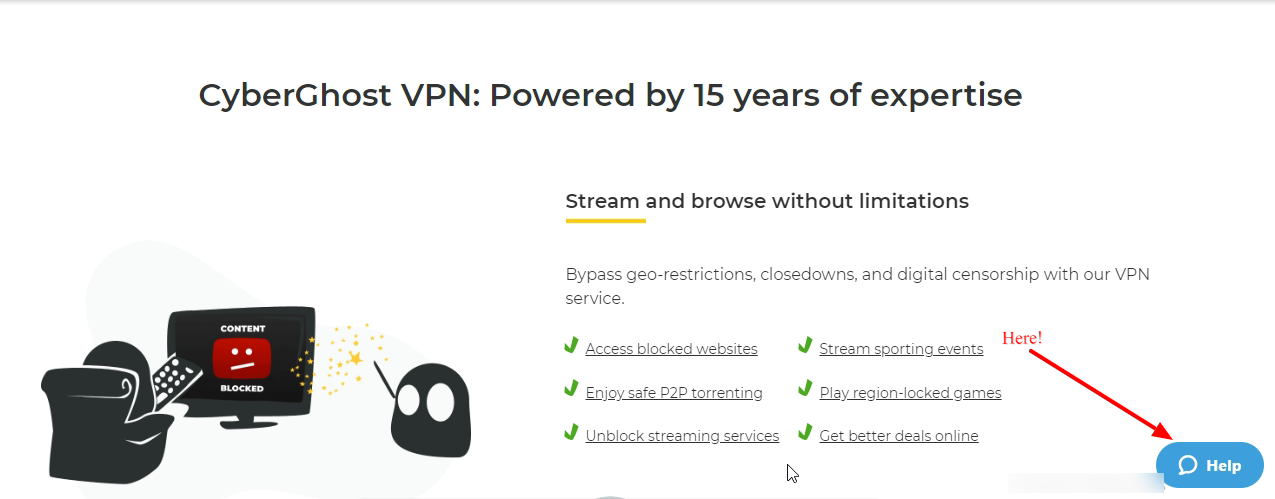The image size is (1275, 499).
Task: Visit the Play region-locked games link
Action: click(910, 393)
